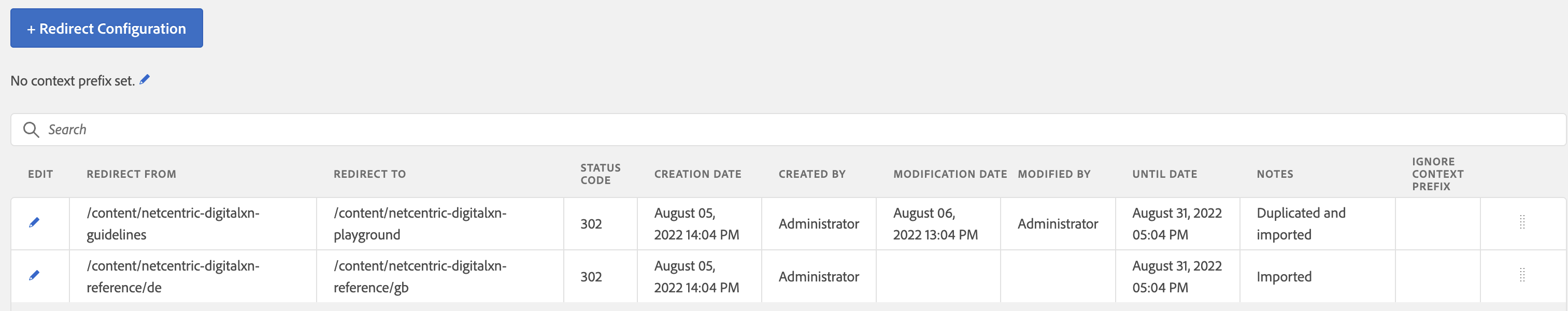This screenshot has width=1568, height=311.
Task: Open context prefix editor with pencil icon
Action: tap(145, 78)
